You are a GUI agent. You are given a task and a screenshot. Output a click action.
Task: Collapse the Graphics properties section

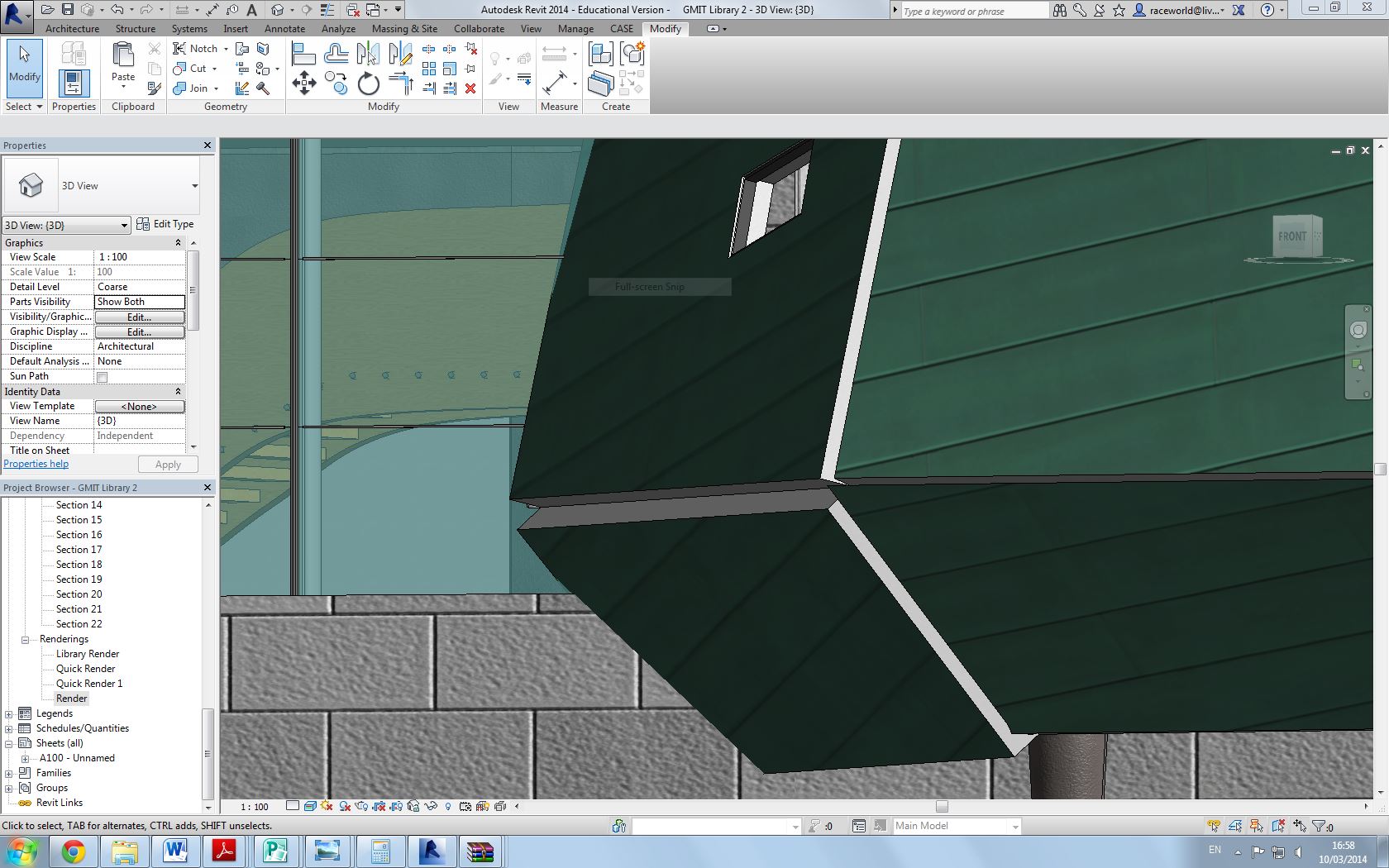(x=178, y=243)
